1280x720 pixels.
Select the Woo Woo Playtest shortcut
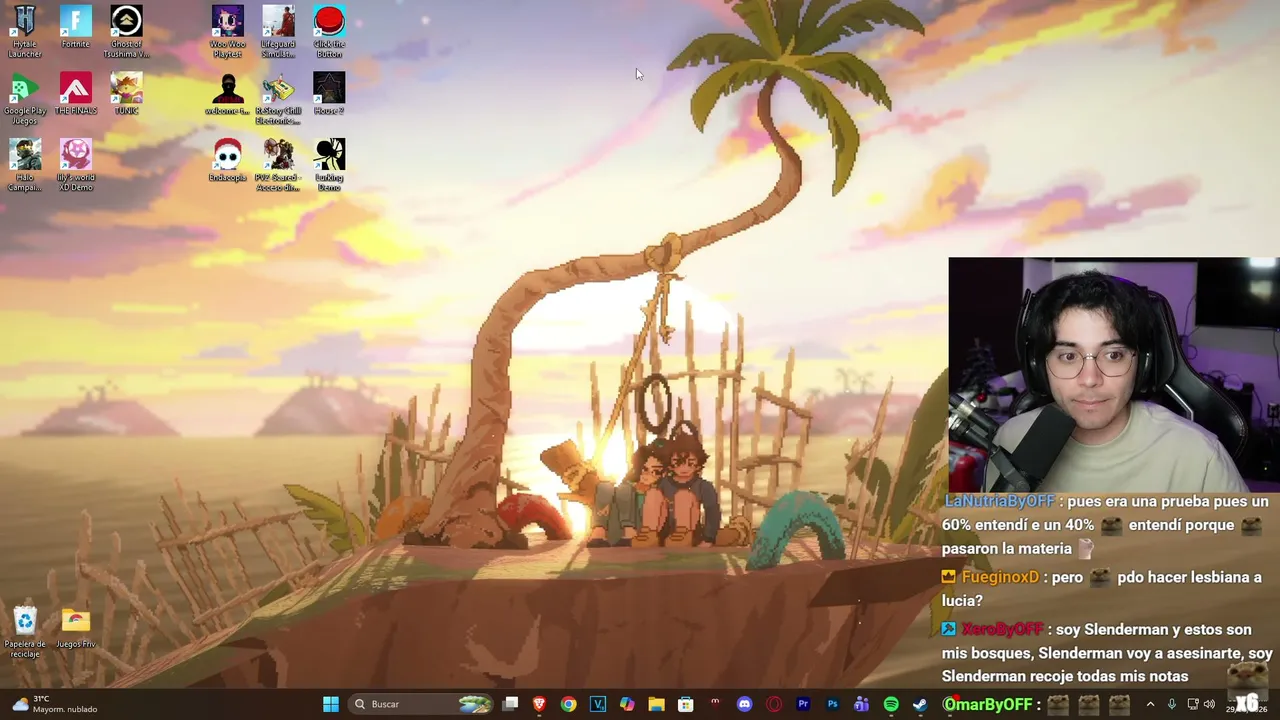pos(228,31)
